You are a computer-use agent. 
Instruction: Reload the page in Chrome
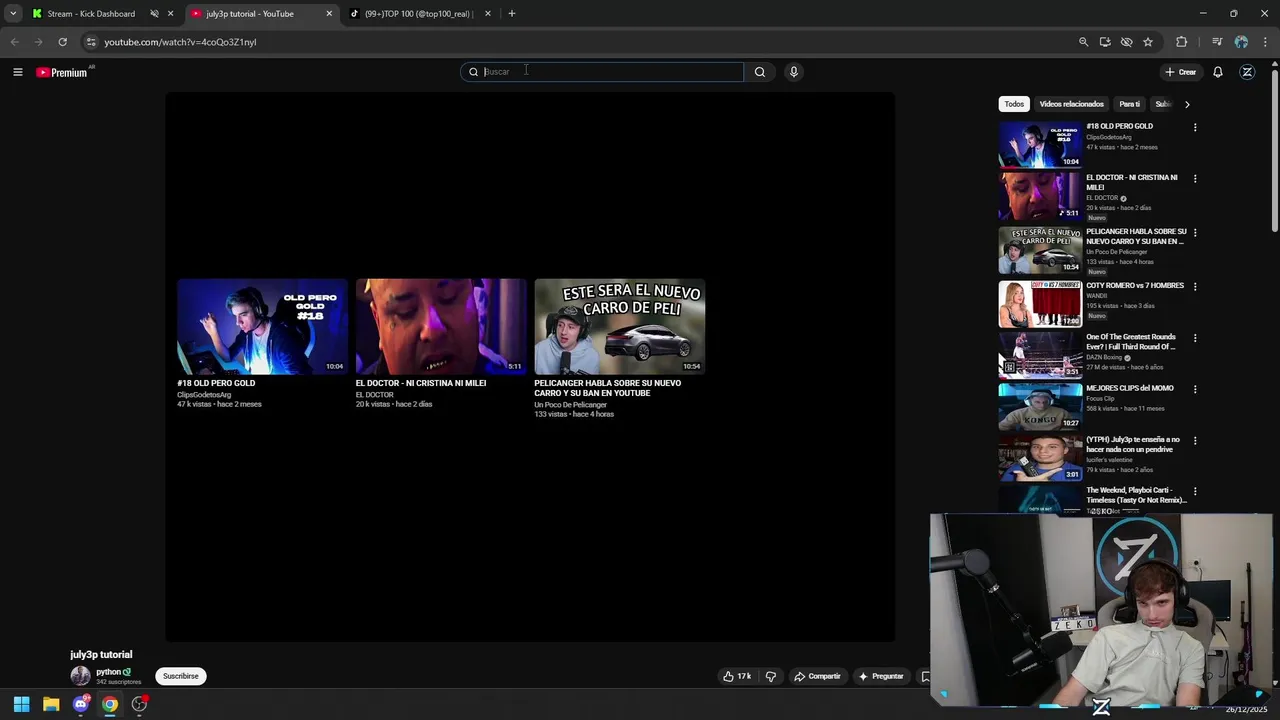[x=62, y=42]
